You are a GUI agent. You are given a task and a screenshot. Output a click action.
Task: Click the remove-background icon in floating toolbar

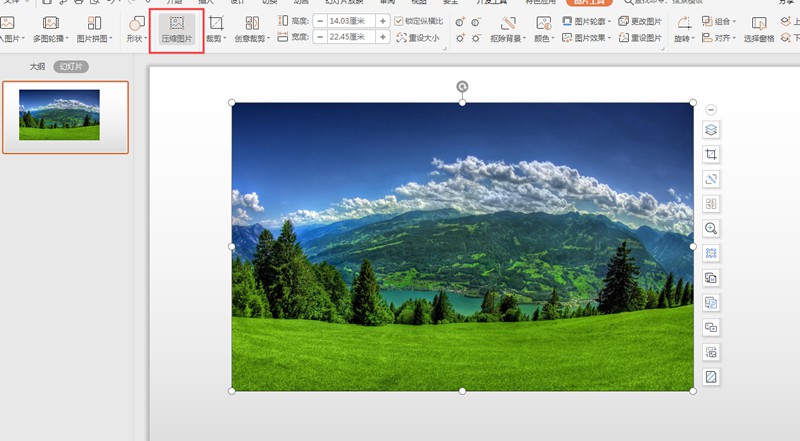(x=711, y=179)
